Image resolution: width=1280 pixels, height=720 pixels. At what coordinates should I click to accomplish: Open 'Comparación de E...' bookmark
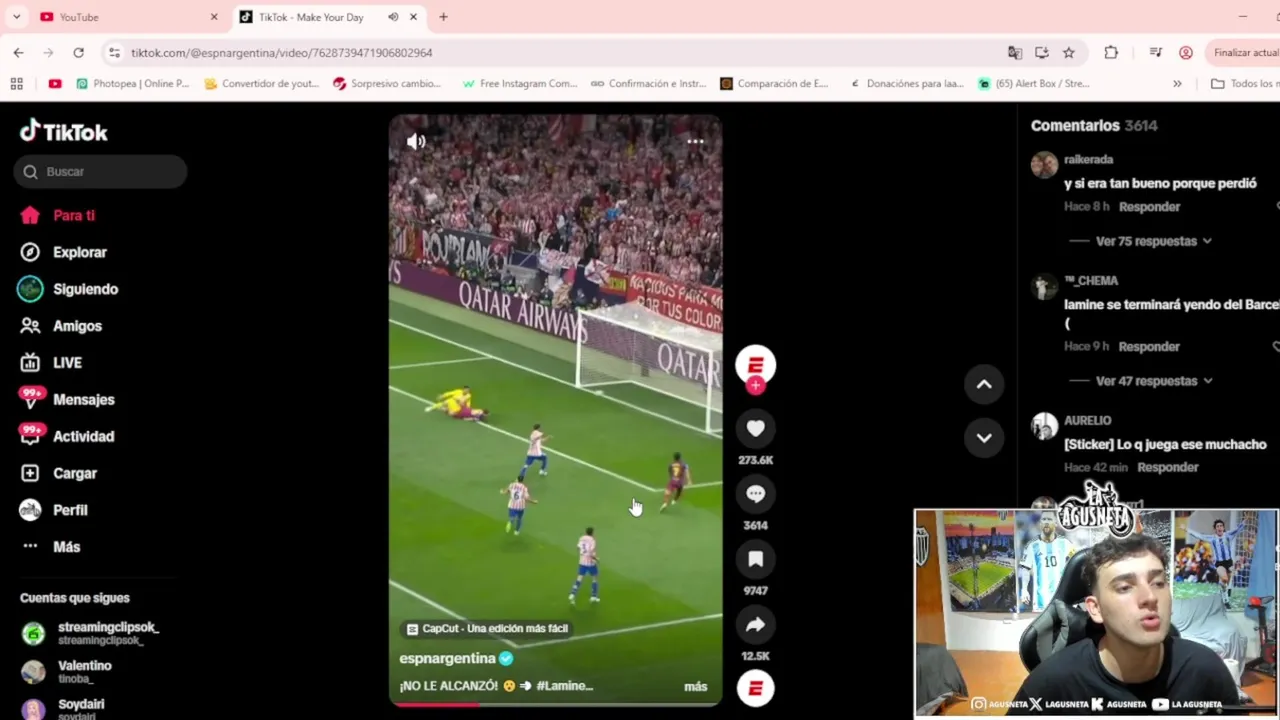click(775, 84)
